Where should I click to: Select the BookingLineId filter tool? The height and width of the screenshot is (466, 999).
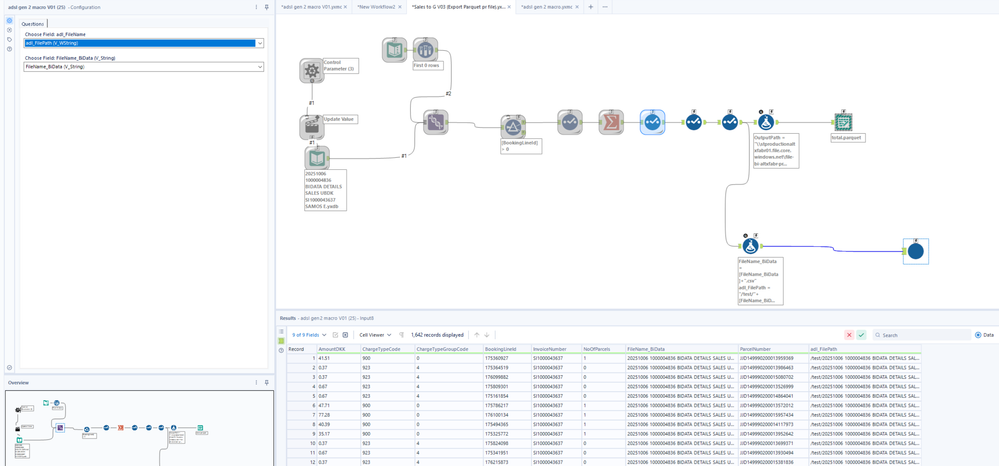coord(513,127)
